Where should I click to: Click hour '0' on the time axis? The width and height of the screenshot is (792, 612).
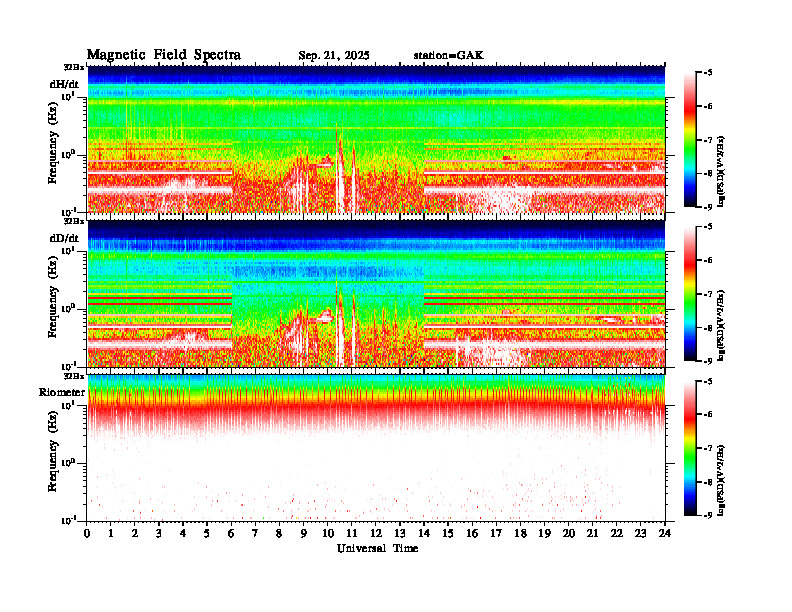click(87, 534)
